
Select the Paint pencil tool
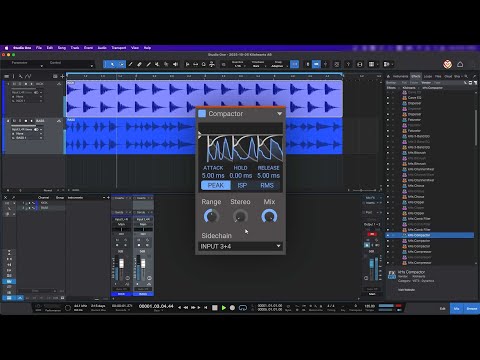148,64
